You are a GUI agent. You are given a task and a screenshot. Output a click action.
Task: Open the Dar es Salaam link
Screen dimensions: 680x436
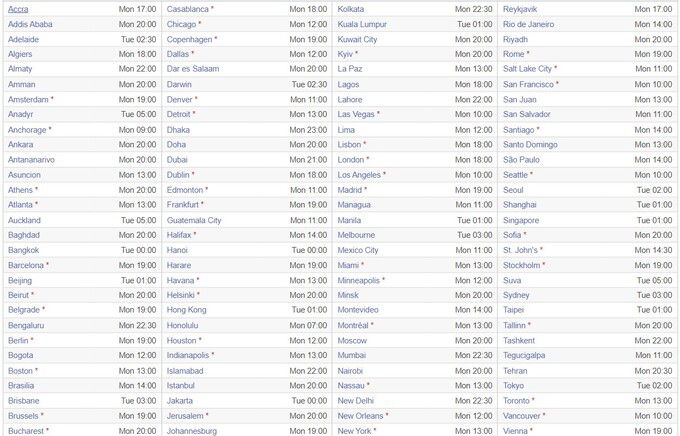coord(193,69)
